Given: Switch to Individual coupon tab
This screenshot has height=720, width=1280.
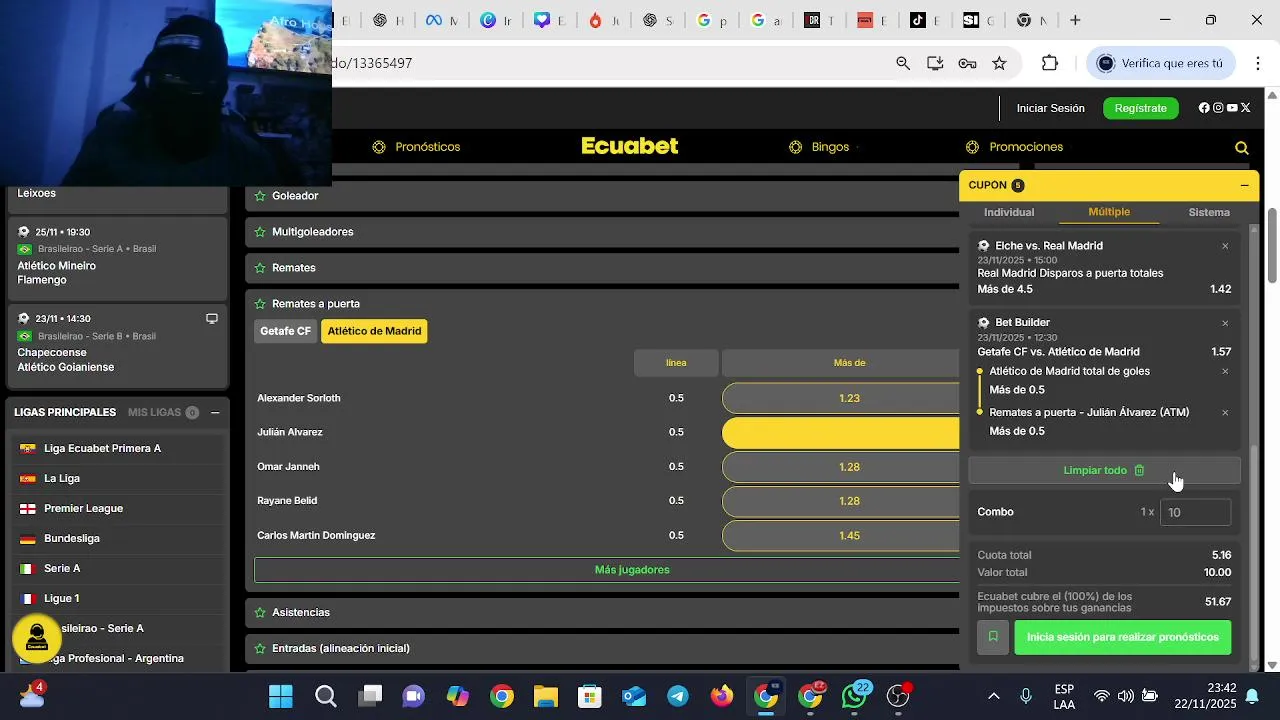Looking at the screenshot, I should [x=1009, y=212].
